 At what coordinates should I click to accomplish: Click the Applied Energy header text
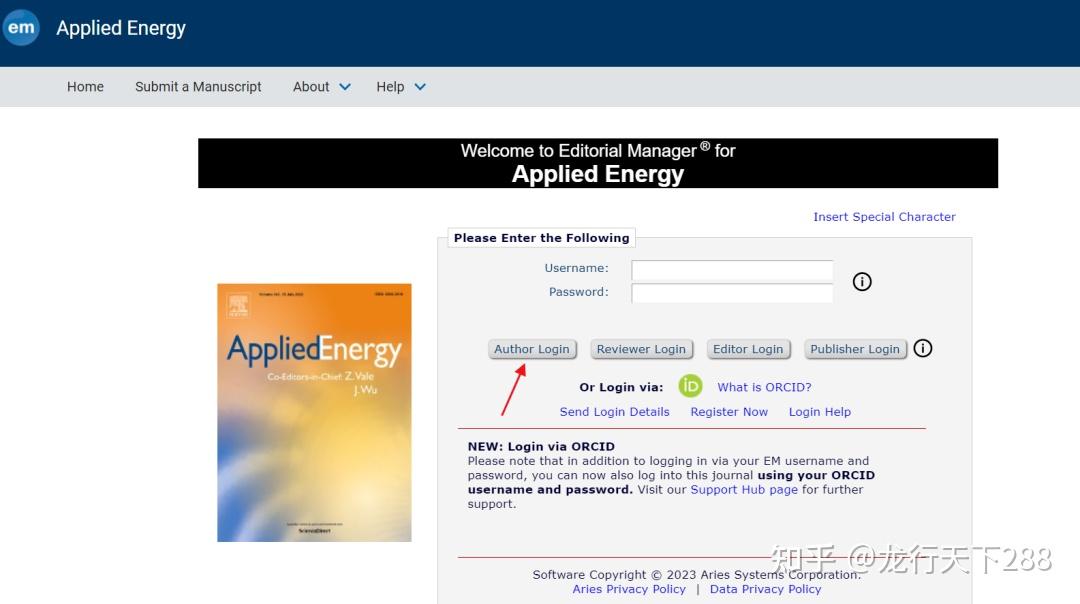tap(120, 28)
